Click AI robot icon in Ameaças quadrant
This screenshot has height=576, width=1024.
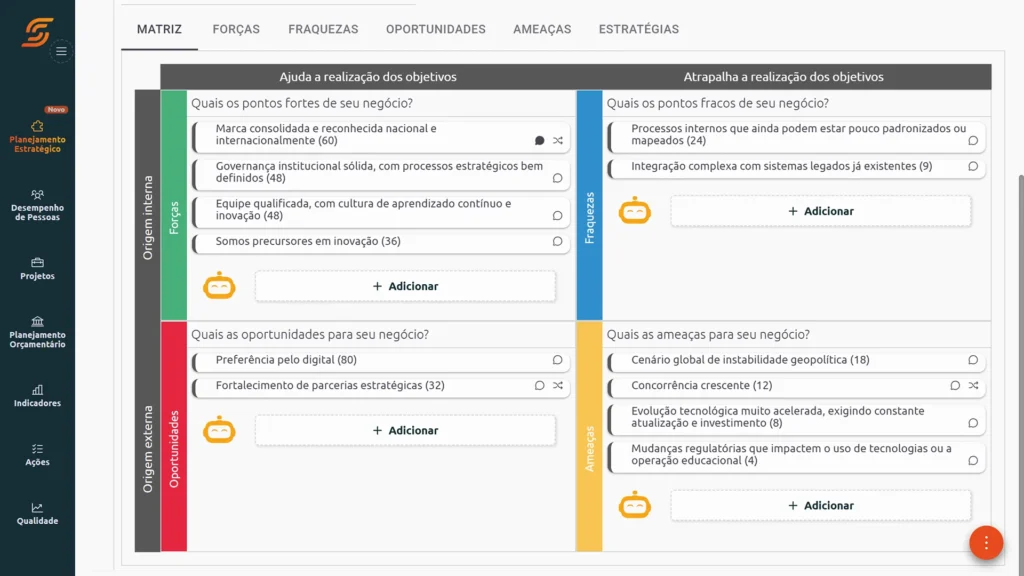click(x=635, y=505)
